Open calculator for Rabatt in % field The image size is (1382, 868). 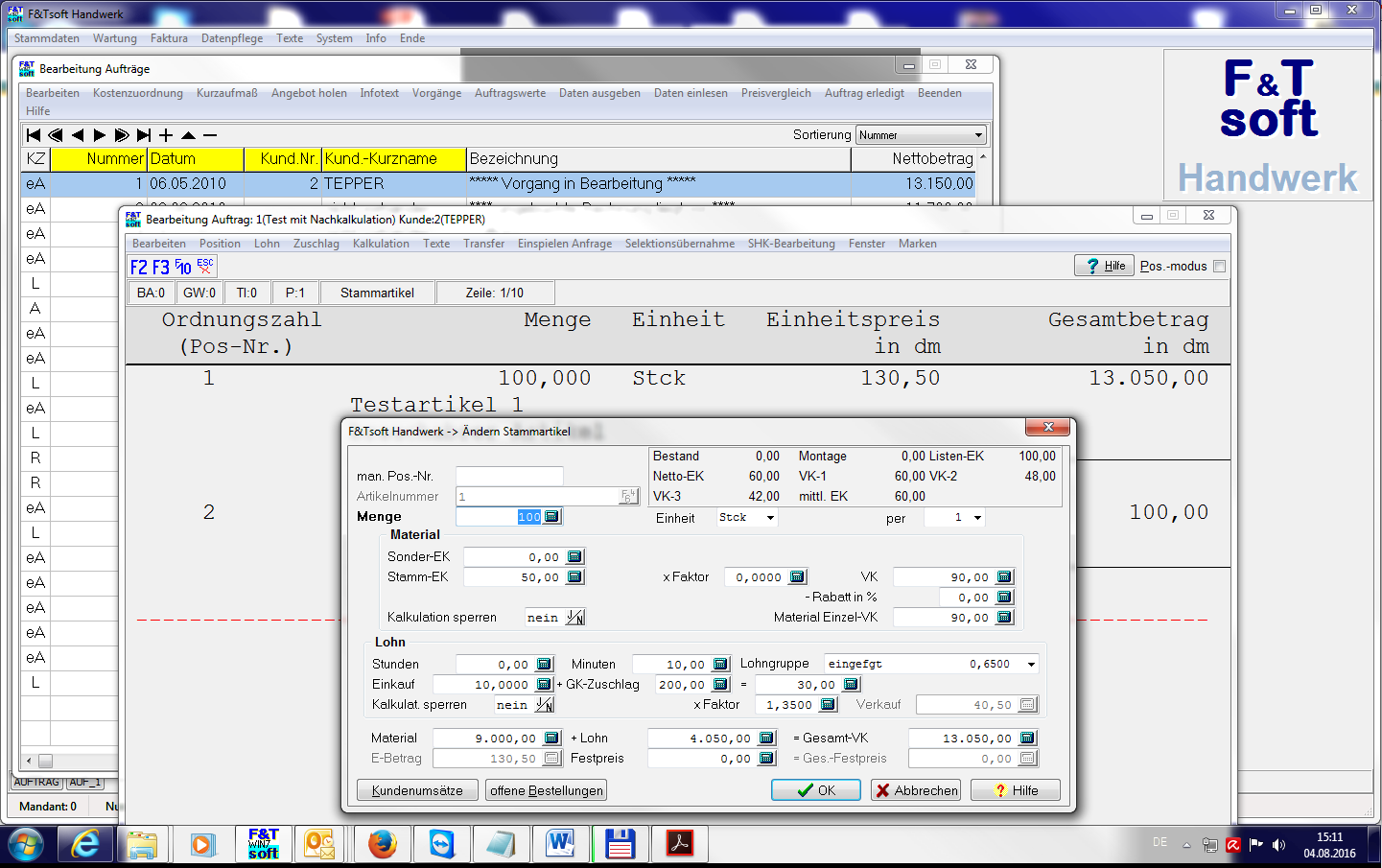coord(1004,598)
